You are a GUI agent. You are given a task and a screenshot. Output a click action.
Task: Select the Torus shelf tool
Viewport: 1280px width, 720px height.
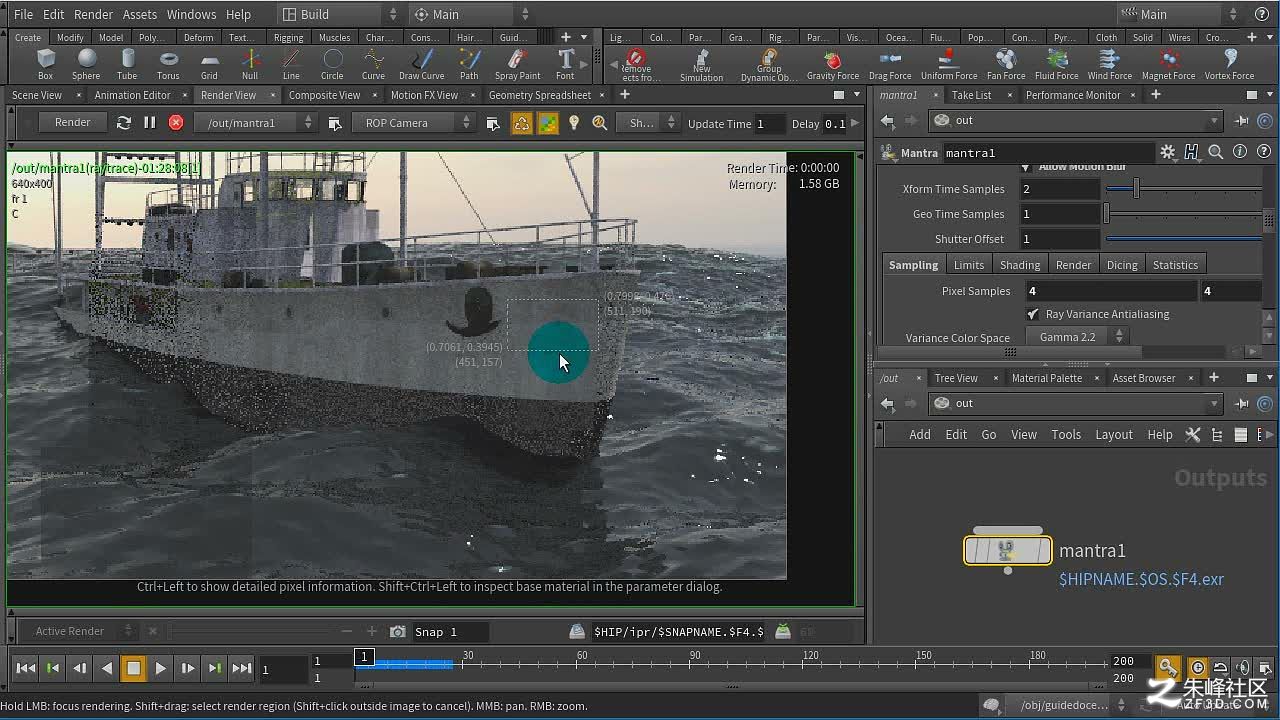(x=168, y=65)
